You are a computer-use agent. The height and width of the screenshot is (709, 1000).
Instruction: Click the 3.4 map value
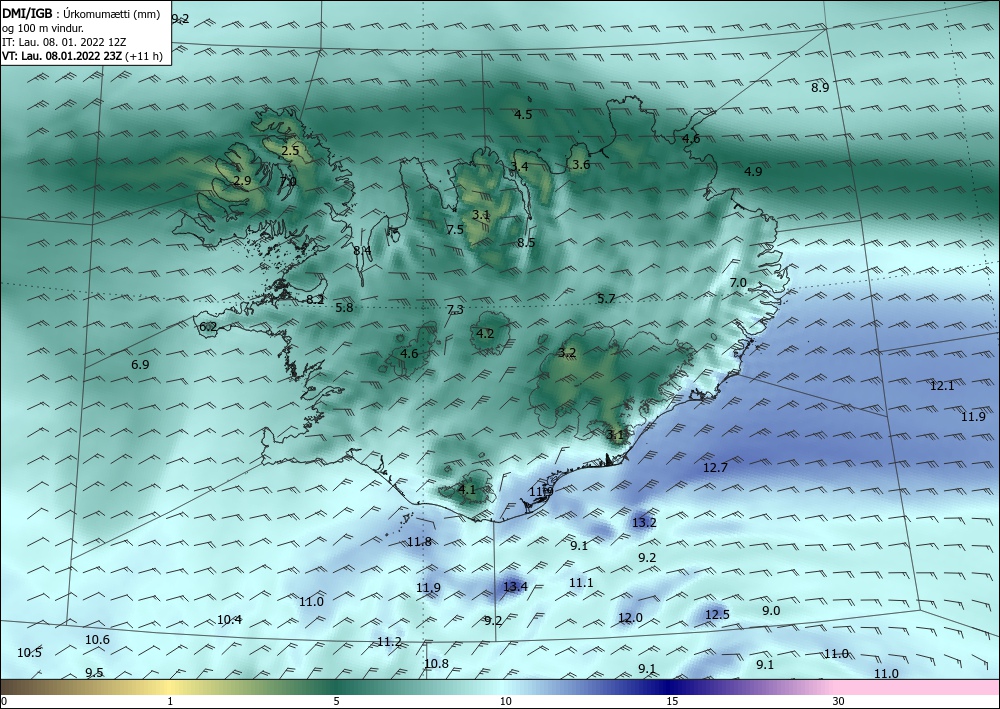(x=519, y=167)
